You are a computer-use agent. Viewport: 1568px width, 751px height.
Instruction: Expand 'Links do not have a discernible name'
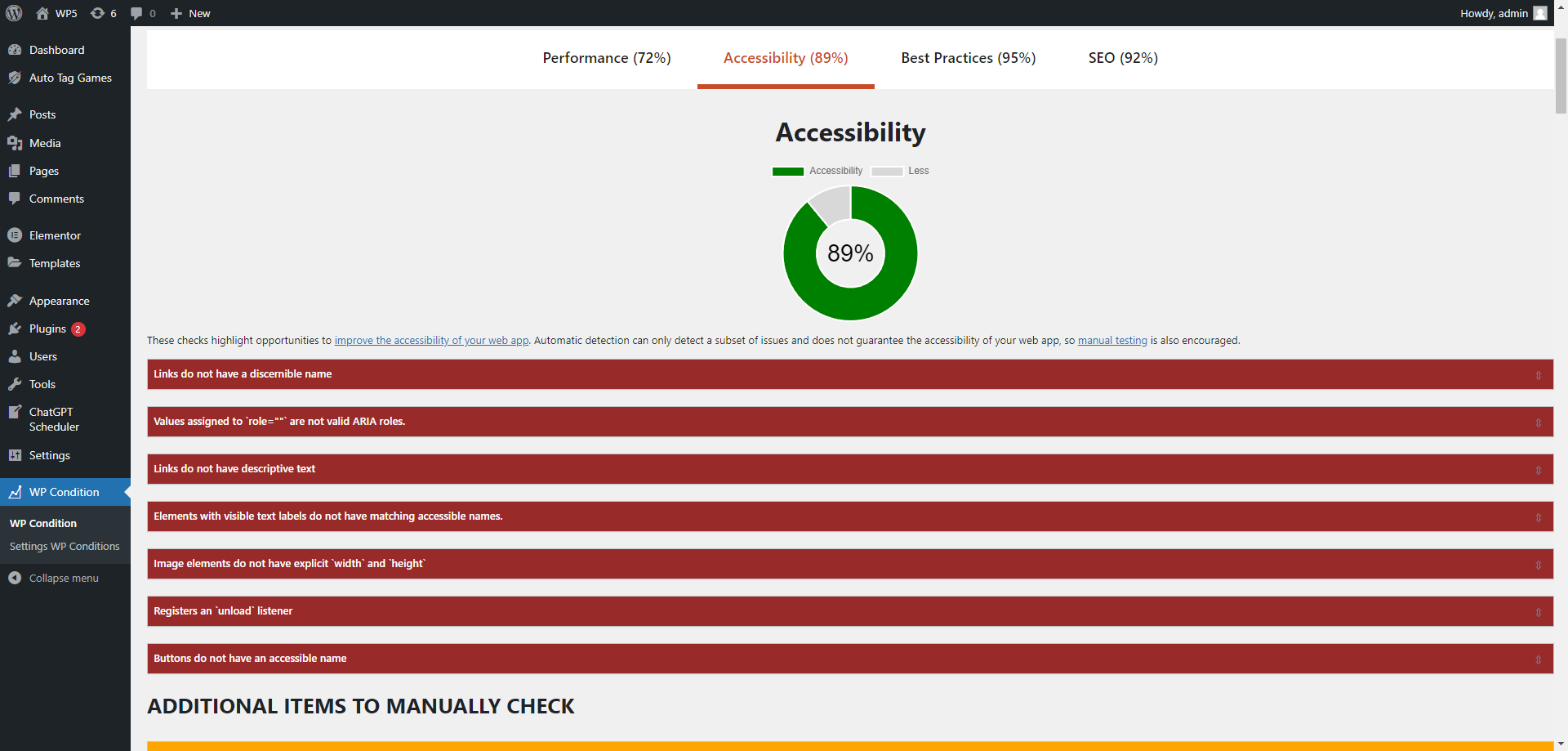[x=850, y=374]
